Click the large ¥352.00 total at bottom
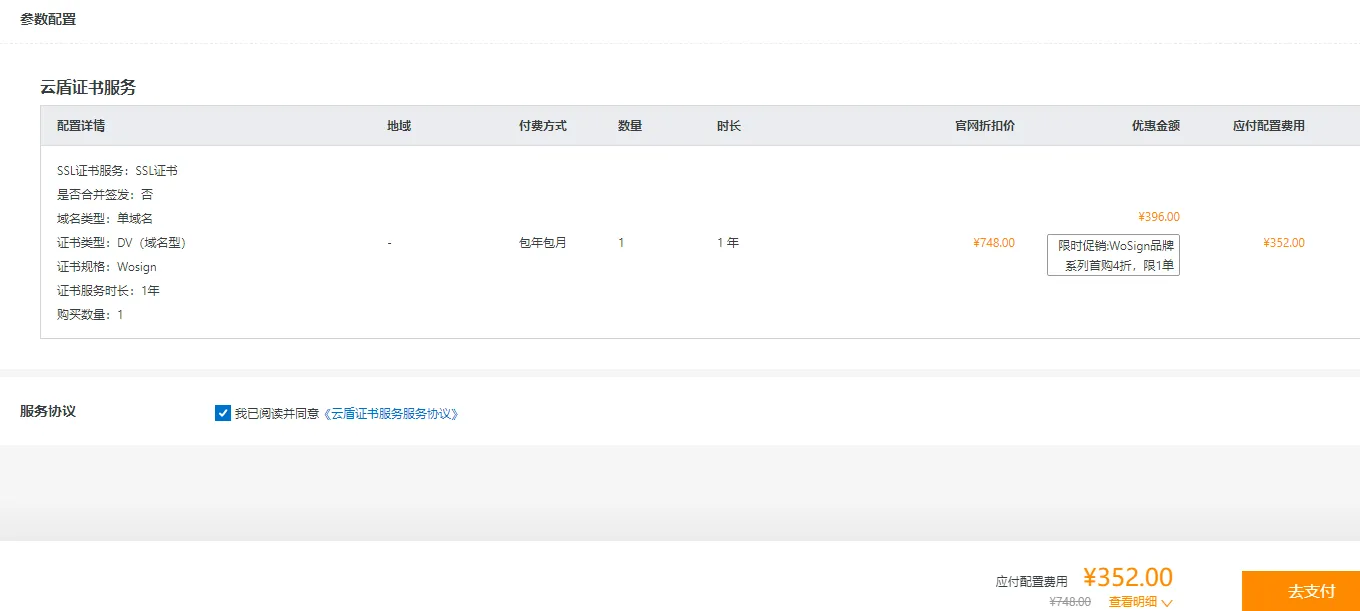 pos(1128,578)
